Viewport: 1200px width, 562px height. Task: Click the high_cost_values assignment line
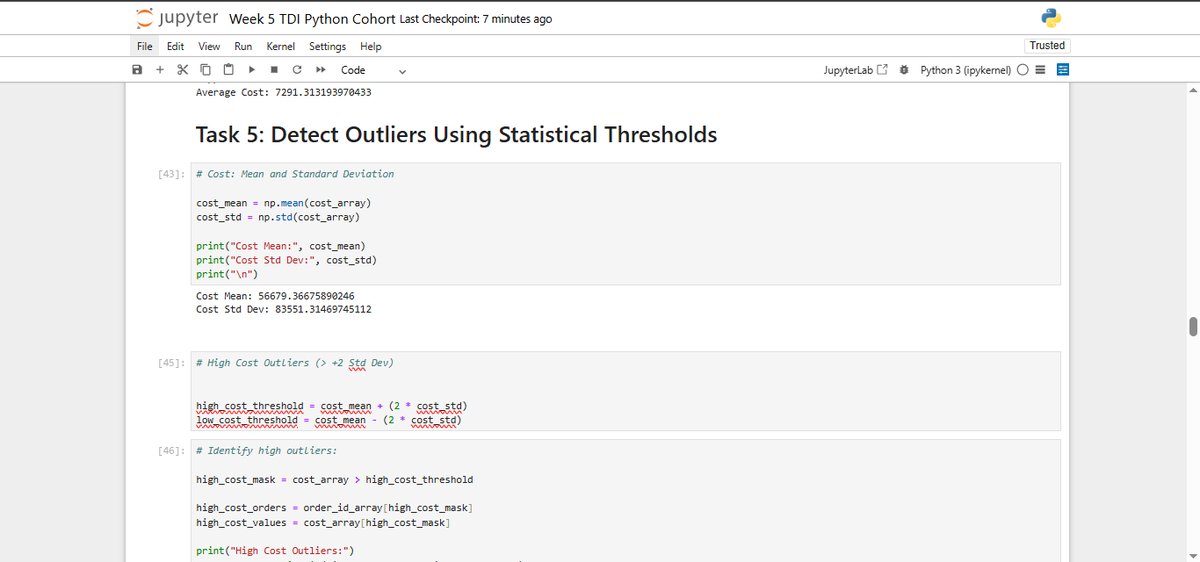(x=323, y=522)
